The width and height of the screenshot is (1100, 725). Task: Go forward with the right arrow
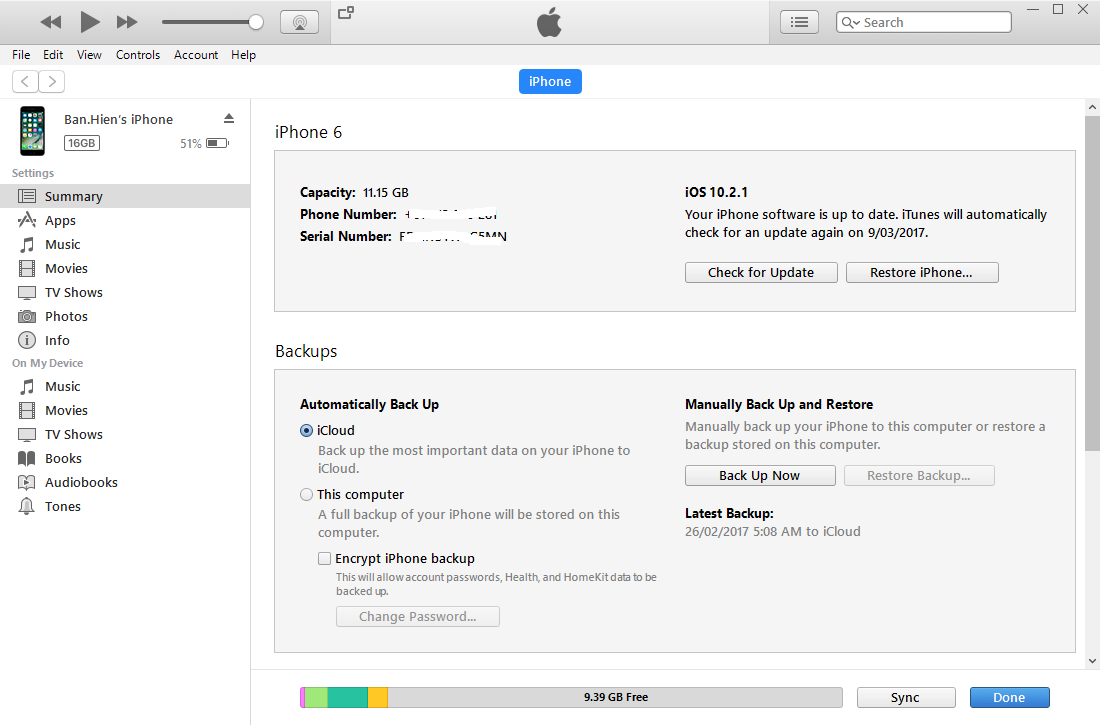click(52, 81)
